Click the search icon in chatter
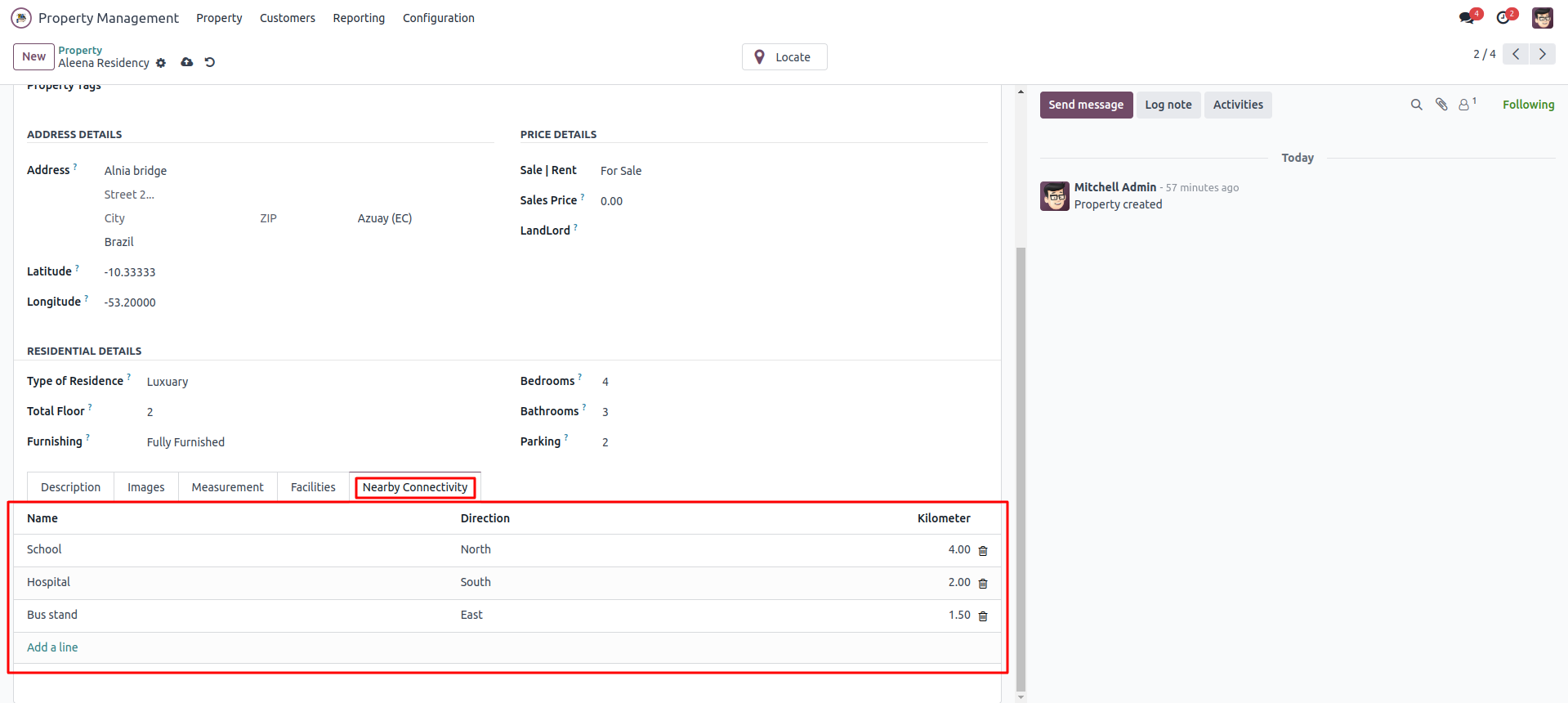1568x703 pixels. [x=1416, y=105]
